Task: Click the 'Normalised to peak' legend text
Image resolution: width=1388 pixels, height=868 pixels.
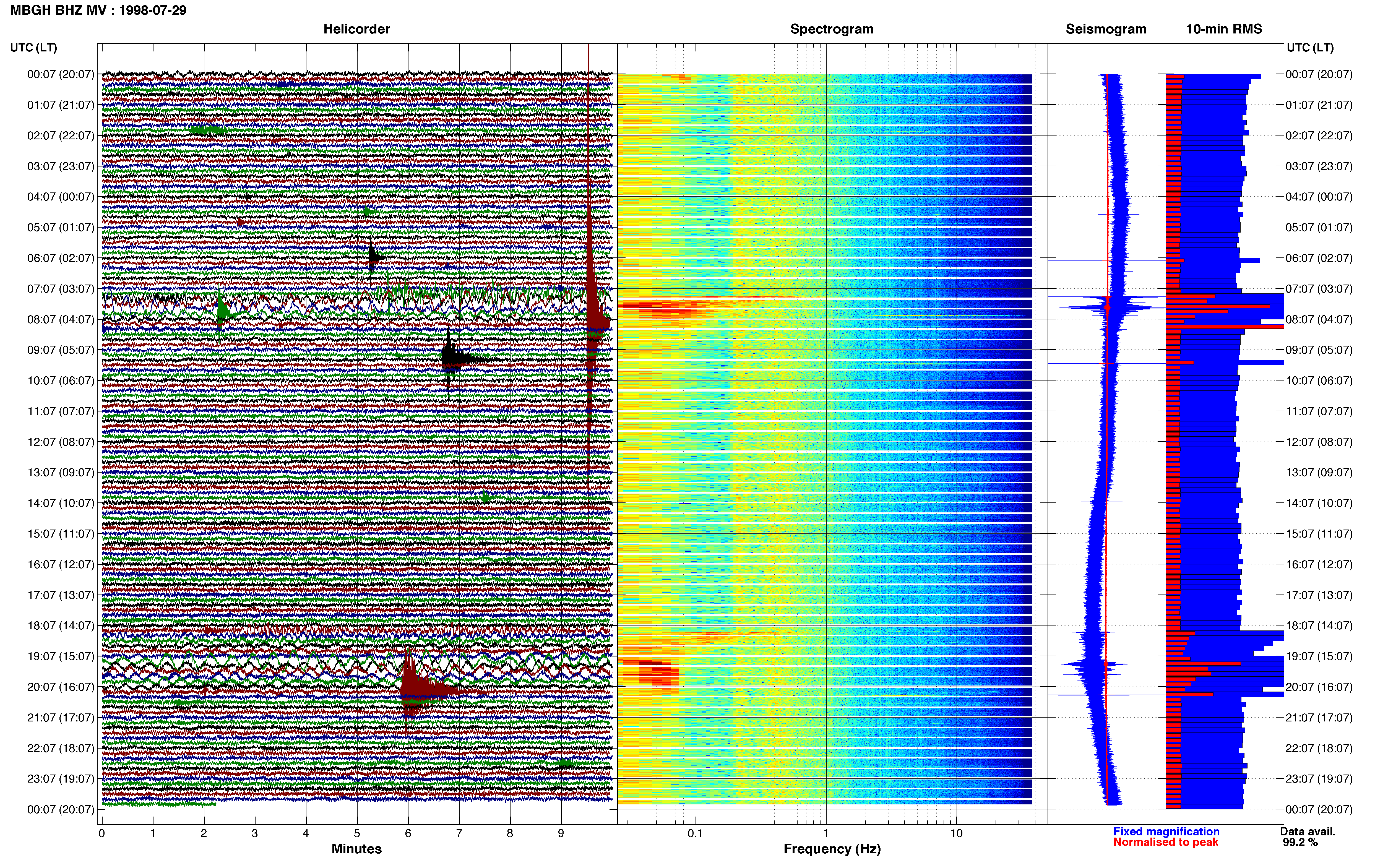Action: 1166,842
